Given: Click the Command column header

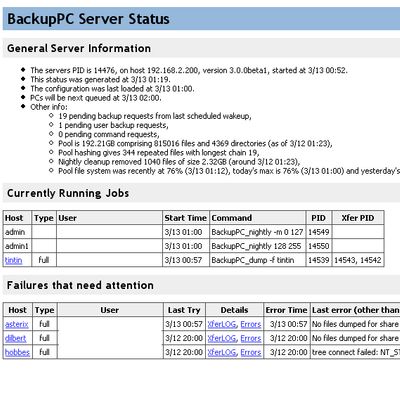Looking at the screenshot, I should pos(257,218).
